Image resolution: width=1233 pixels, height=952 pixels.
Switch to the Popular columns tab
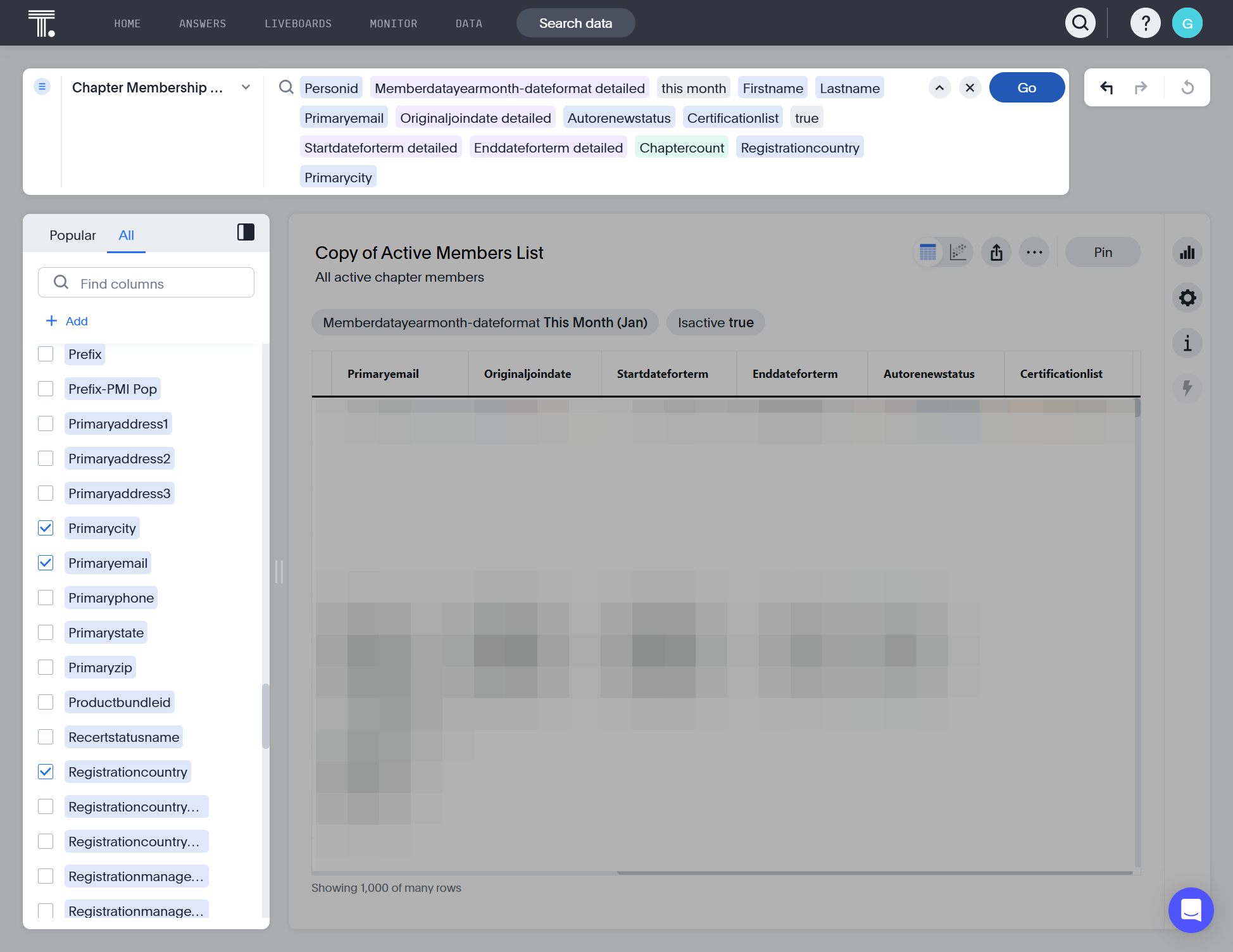tap(73, 235)
